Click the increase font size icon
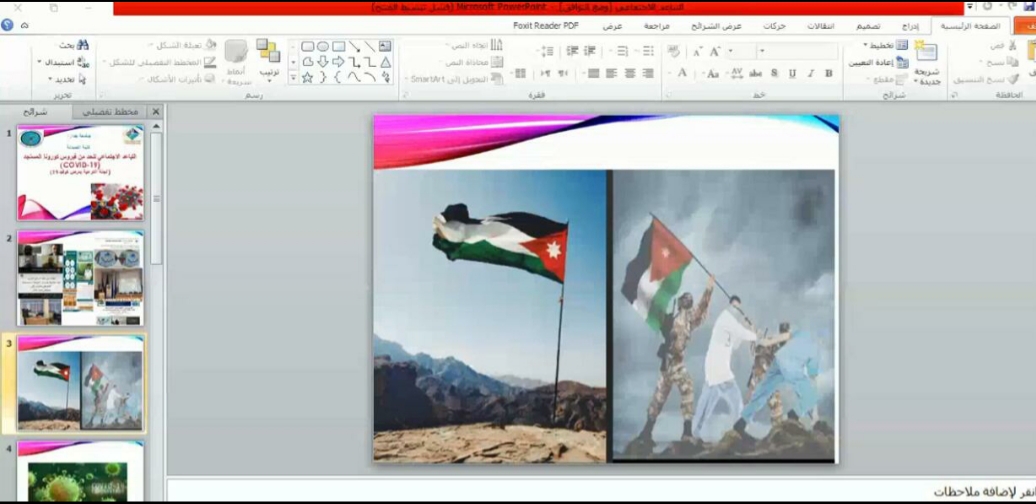 [x=715, y=52]
